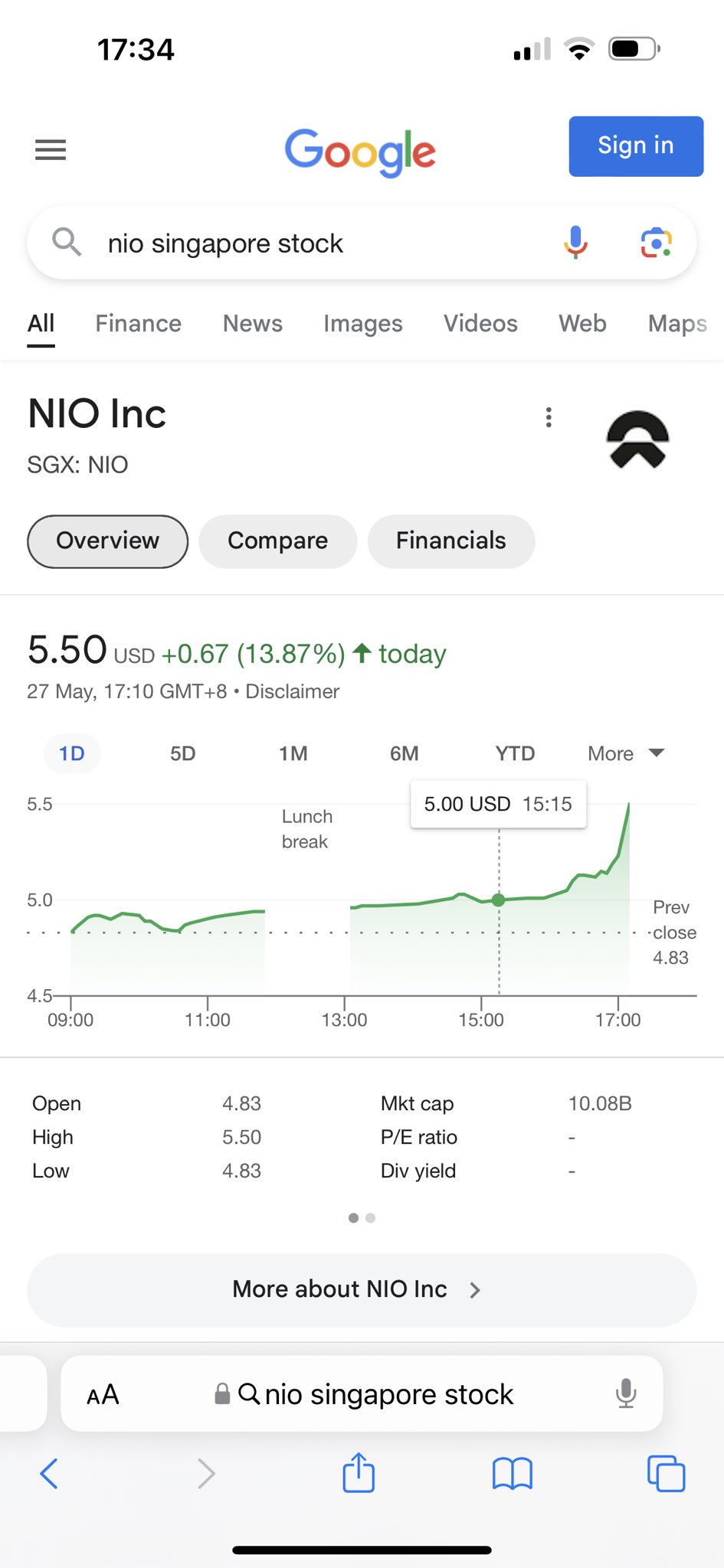Tap the three-dot options for NIO Inc
Screen dimensions: 724x1568
(x=549, y=417)
